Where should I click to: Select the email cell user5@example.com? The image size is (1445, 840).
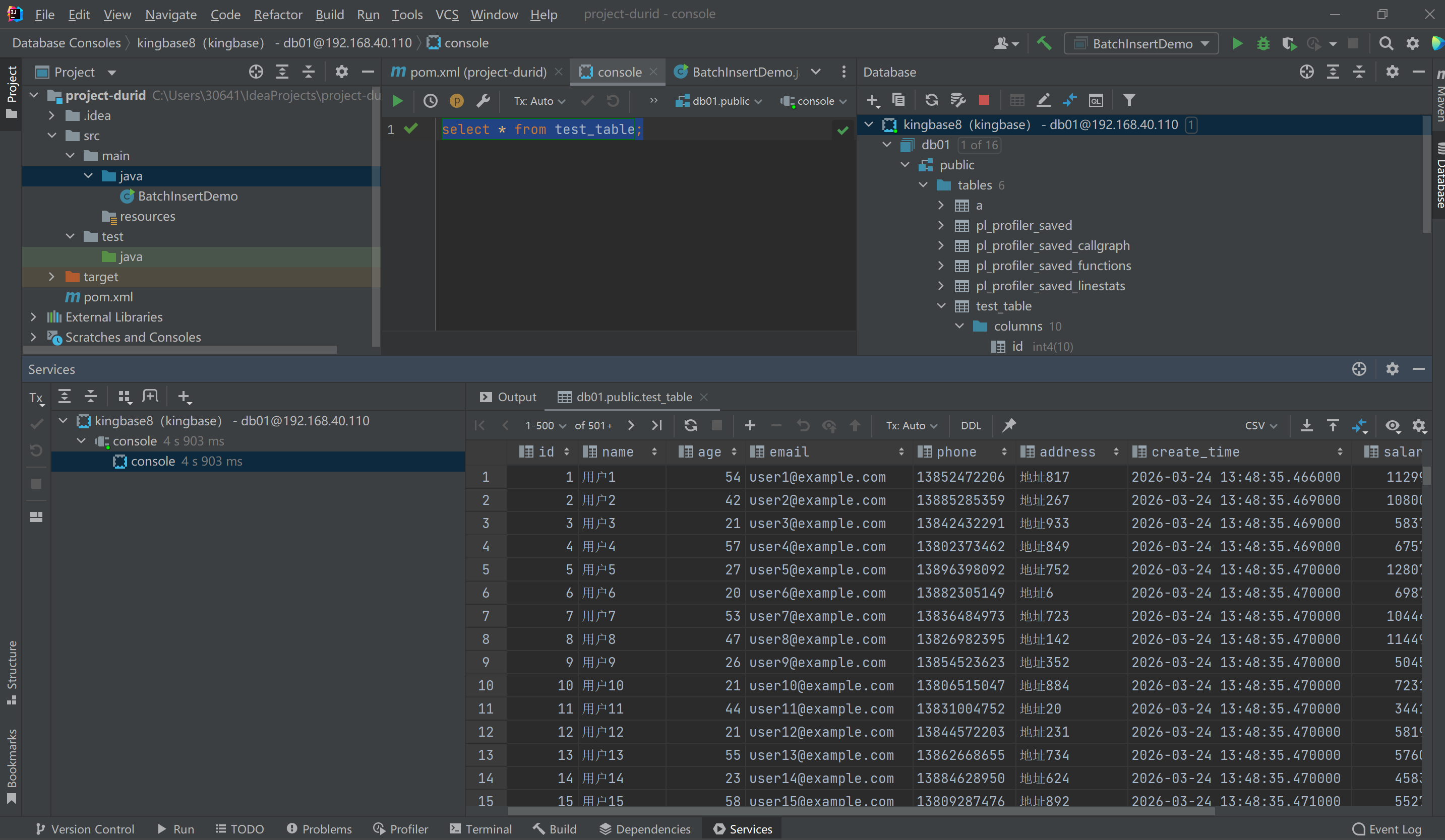coord(817,569)
